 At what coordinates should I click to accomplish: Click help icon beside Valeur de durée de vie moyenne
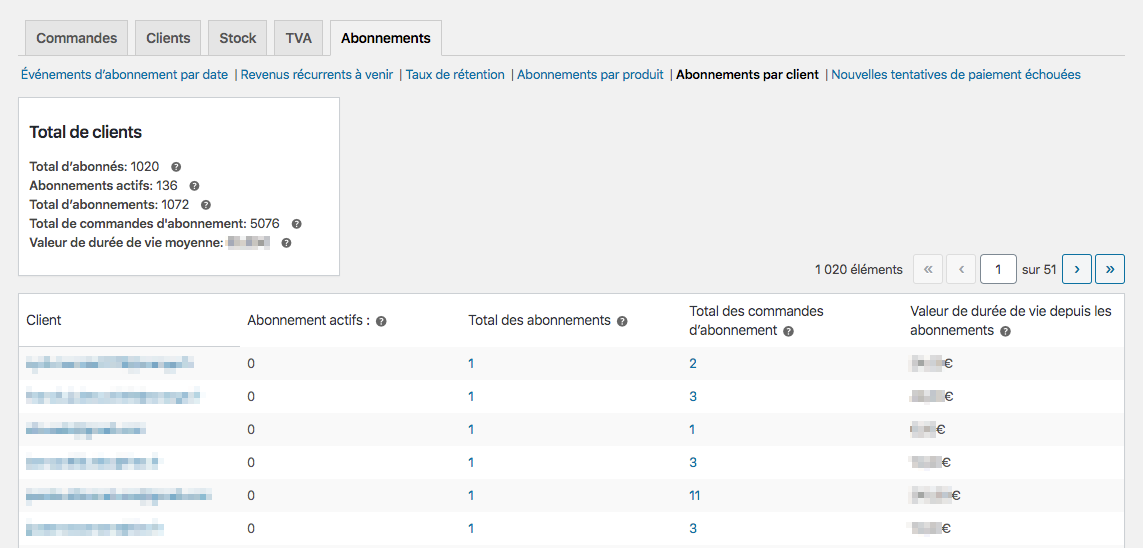286,243
